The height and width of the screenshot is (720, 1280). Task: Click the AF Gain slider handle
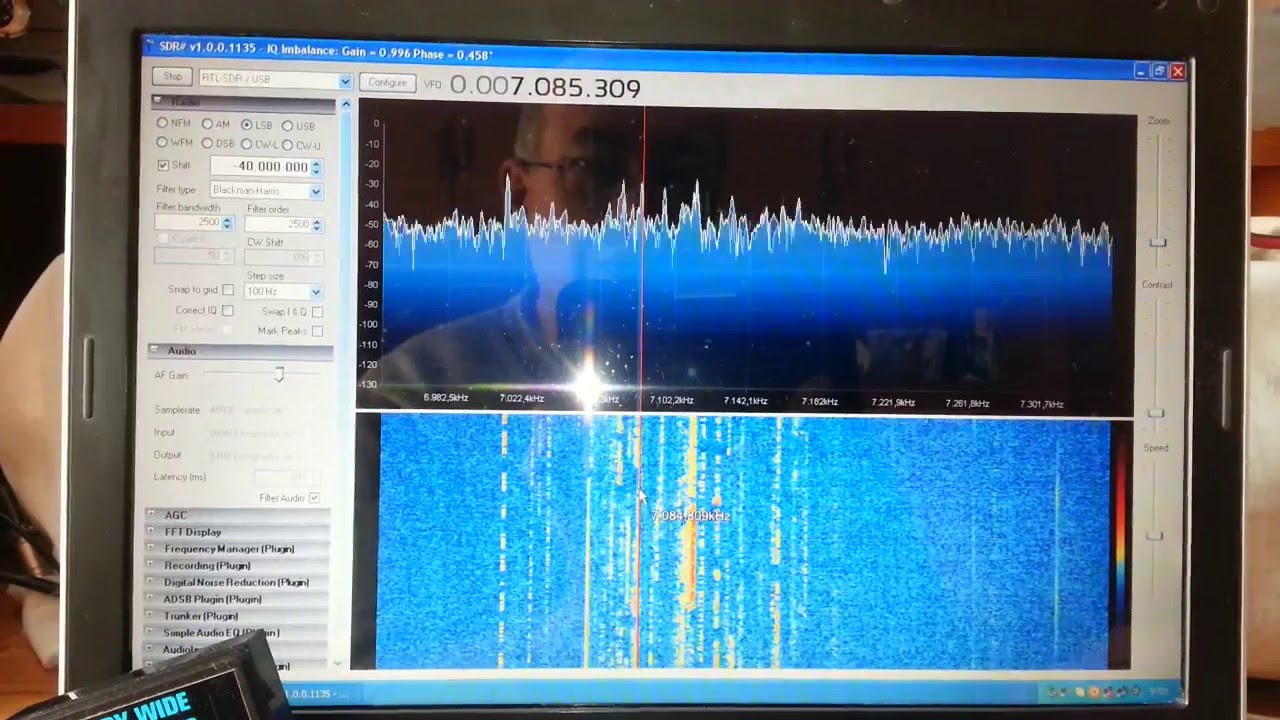coord(279,374)
